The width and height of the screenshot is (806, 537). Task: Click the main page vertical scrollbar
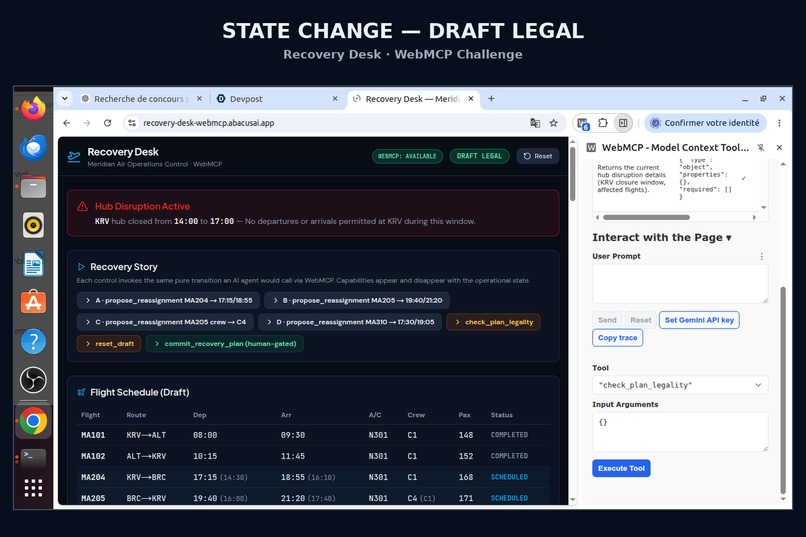tap(573, 175)
